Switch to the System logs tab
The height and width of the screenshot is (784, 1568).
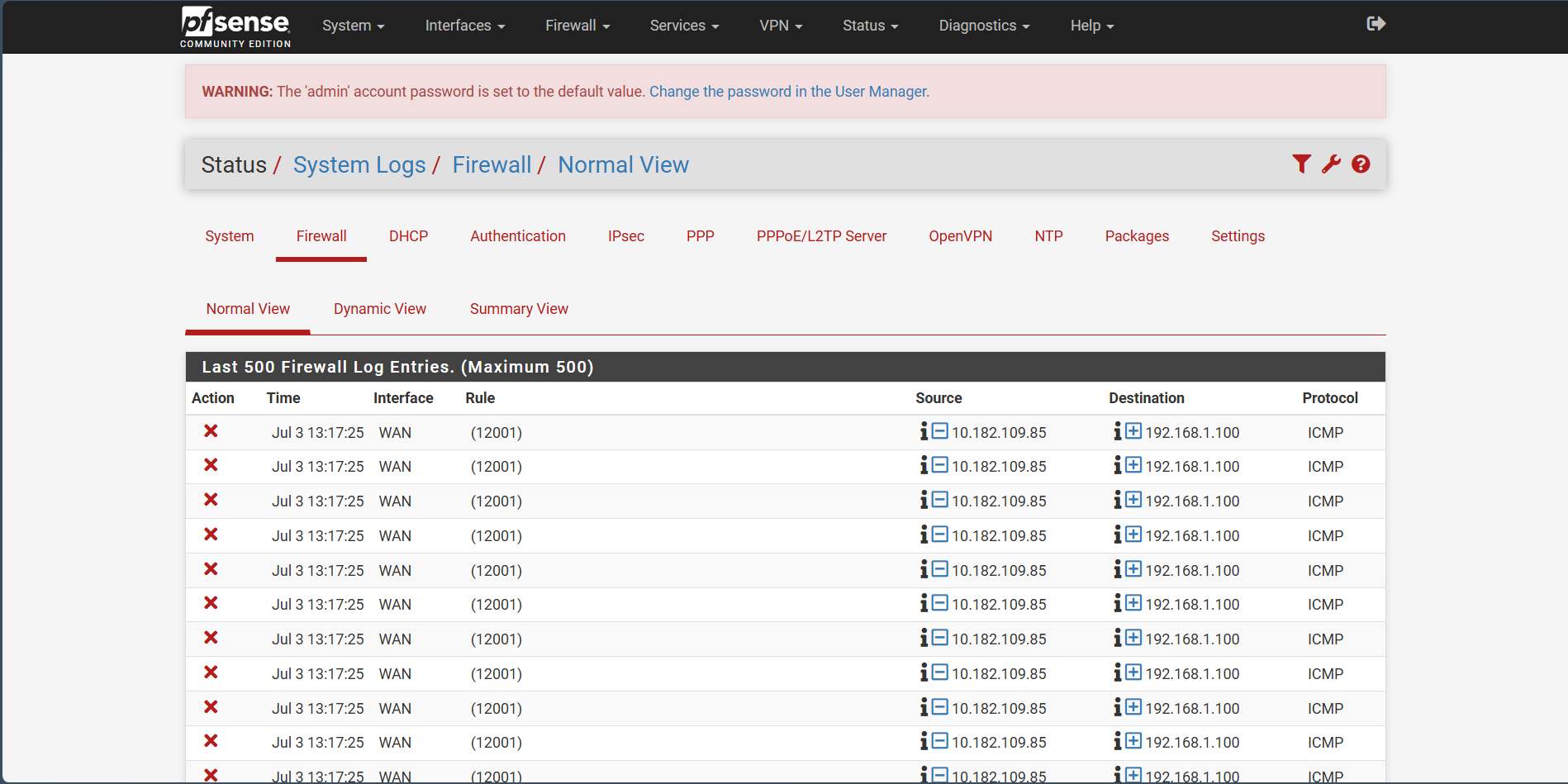[x=230, y=236]
